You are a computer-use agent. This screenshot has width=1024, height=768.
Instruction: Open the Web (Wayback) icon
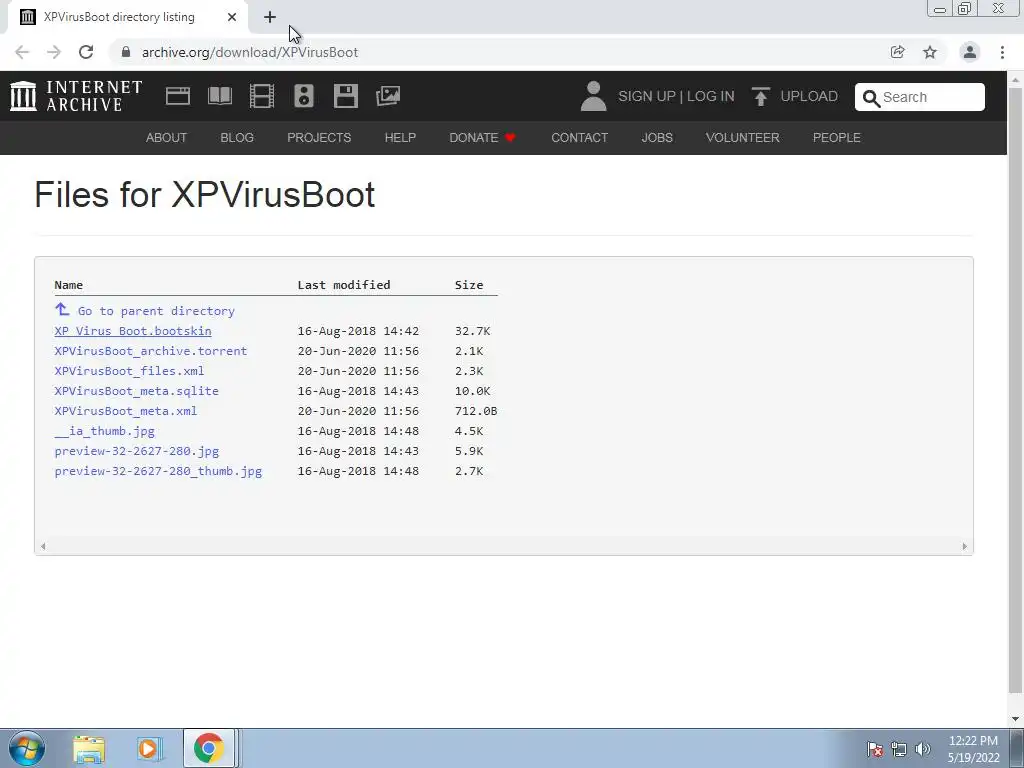point(178,96)
